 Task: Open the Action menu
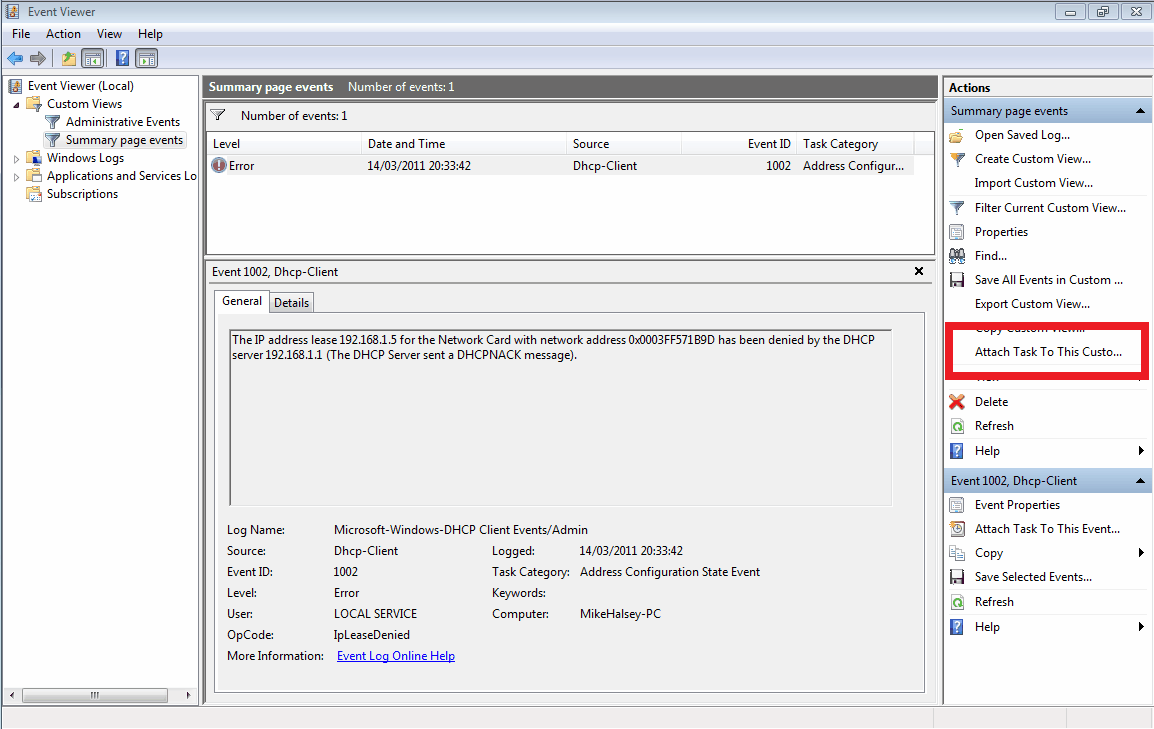63,34
